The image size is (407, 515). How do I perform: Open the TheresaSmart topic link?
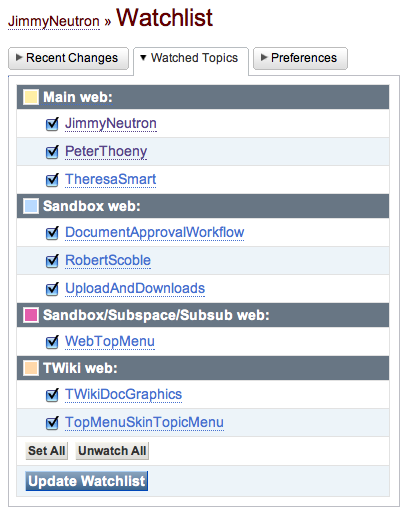coord(110,180)
